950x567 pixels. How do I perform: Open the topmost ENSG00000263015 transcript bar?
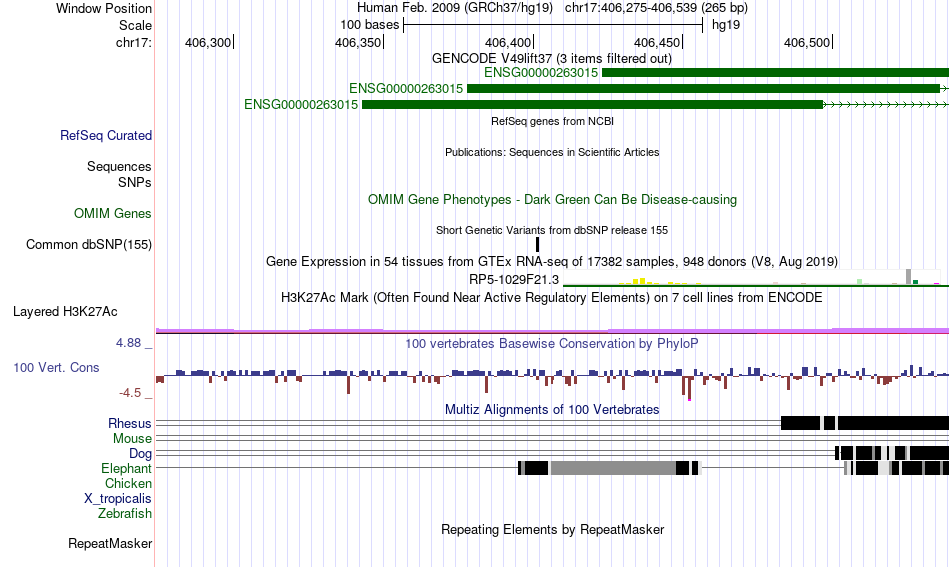point(775,73)
